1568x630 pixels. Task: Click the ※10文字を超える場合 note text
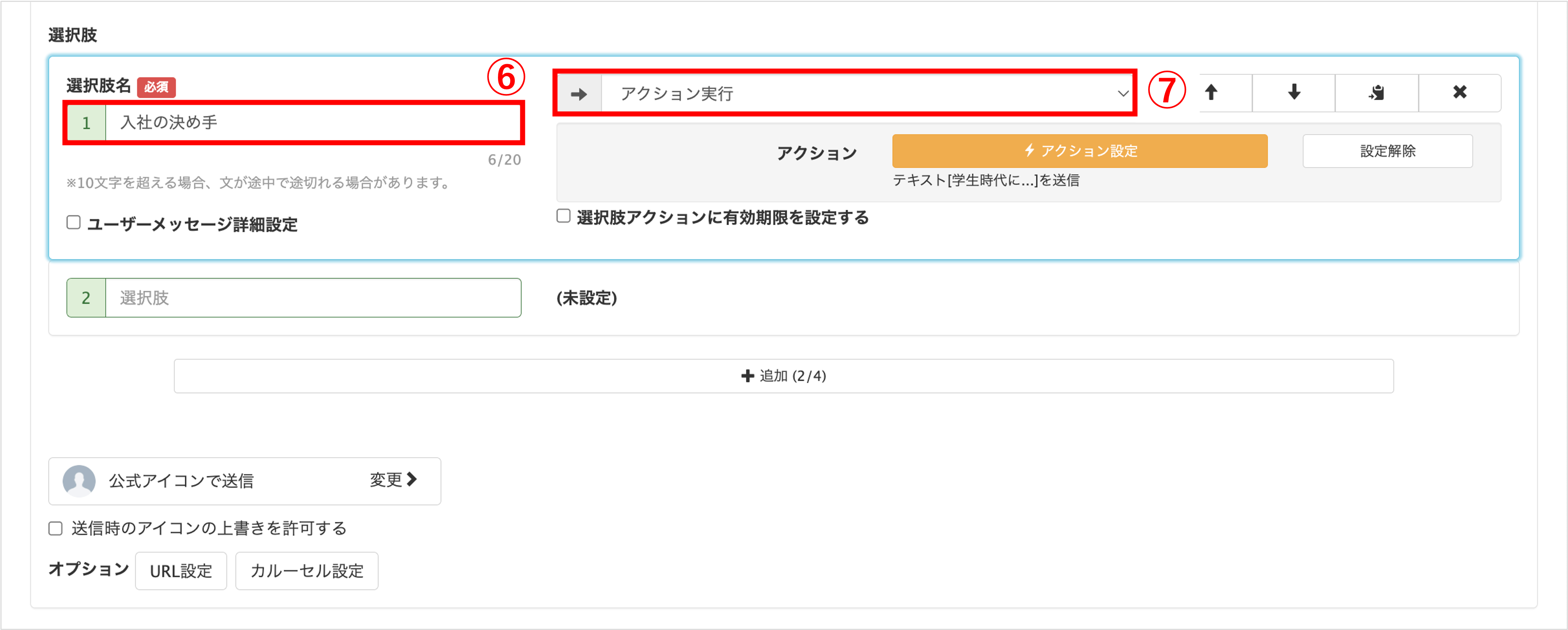(258, 183)
